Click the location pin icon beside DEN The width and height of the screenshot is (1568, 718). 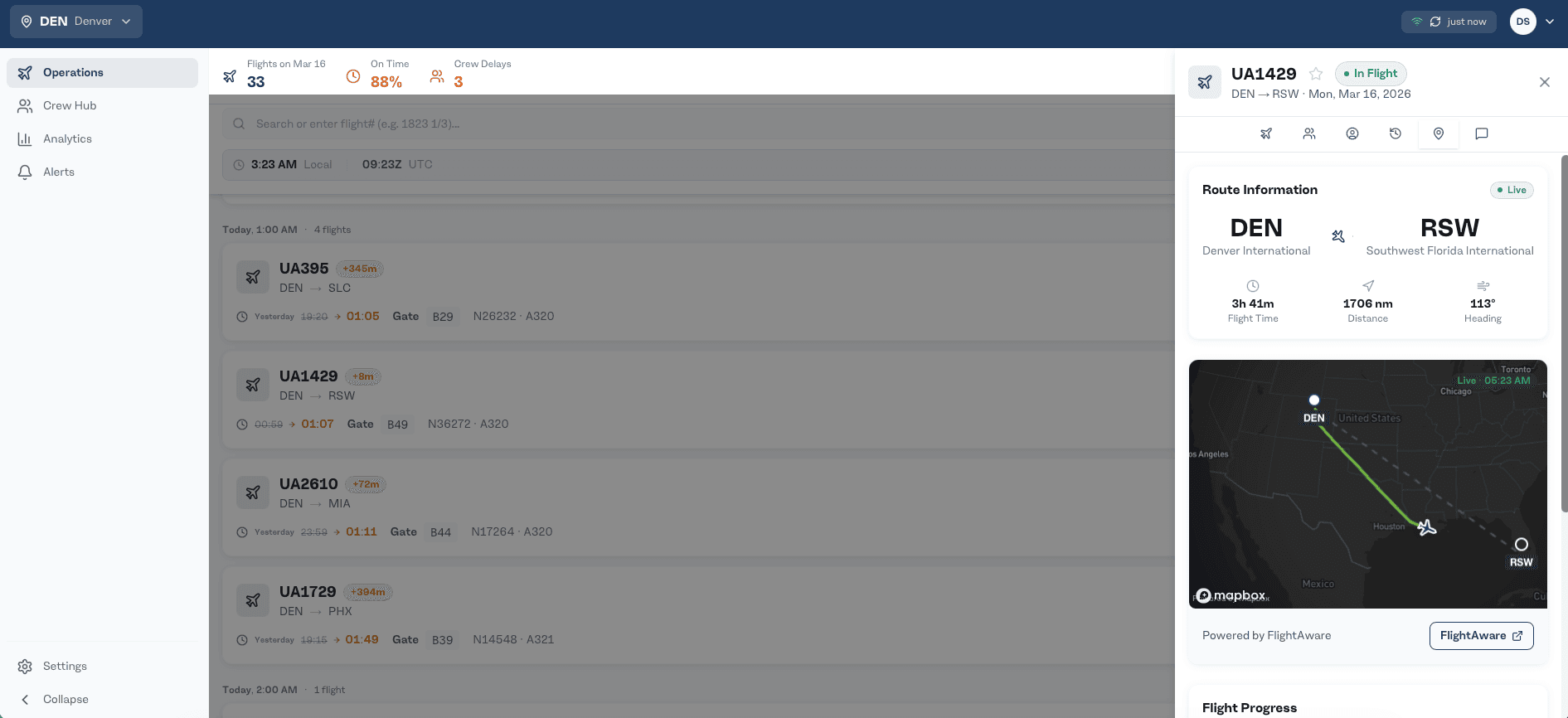pyautogui.click(x=27, y=22)
